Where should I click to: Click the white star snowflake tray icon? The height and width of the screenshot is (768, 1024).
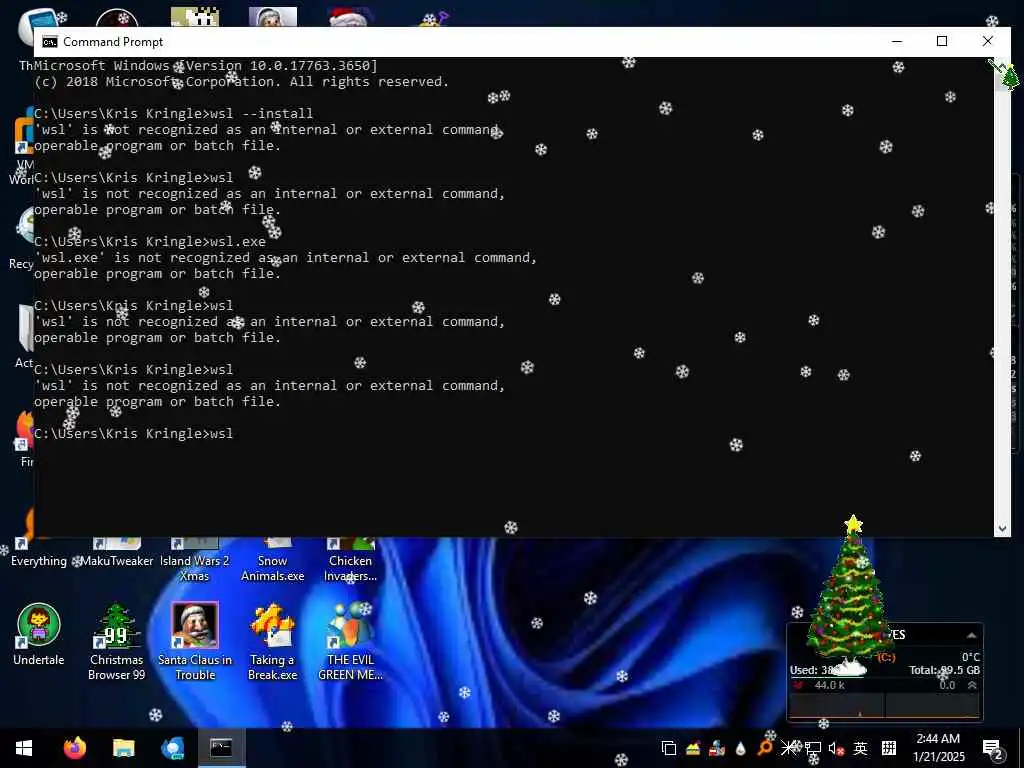tap(788, 748)
